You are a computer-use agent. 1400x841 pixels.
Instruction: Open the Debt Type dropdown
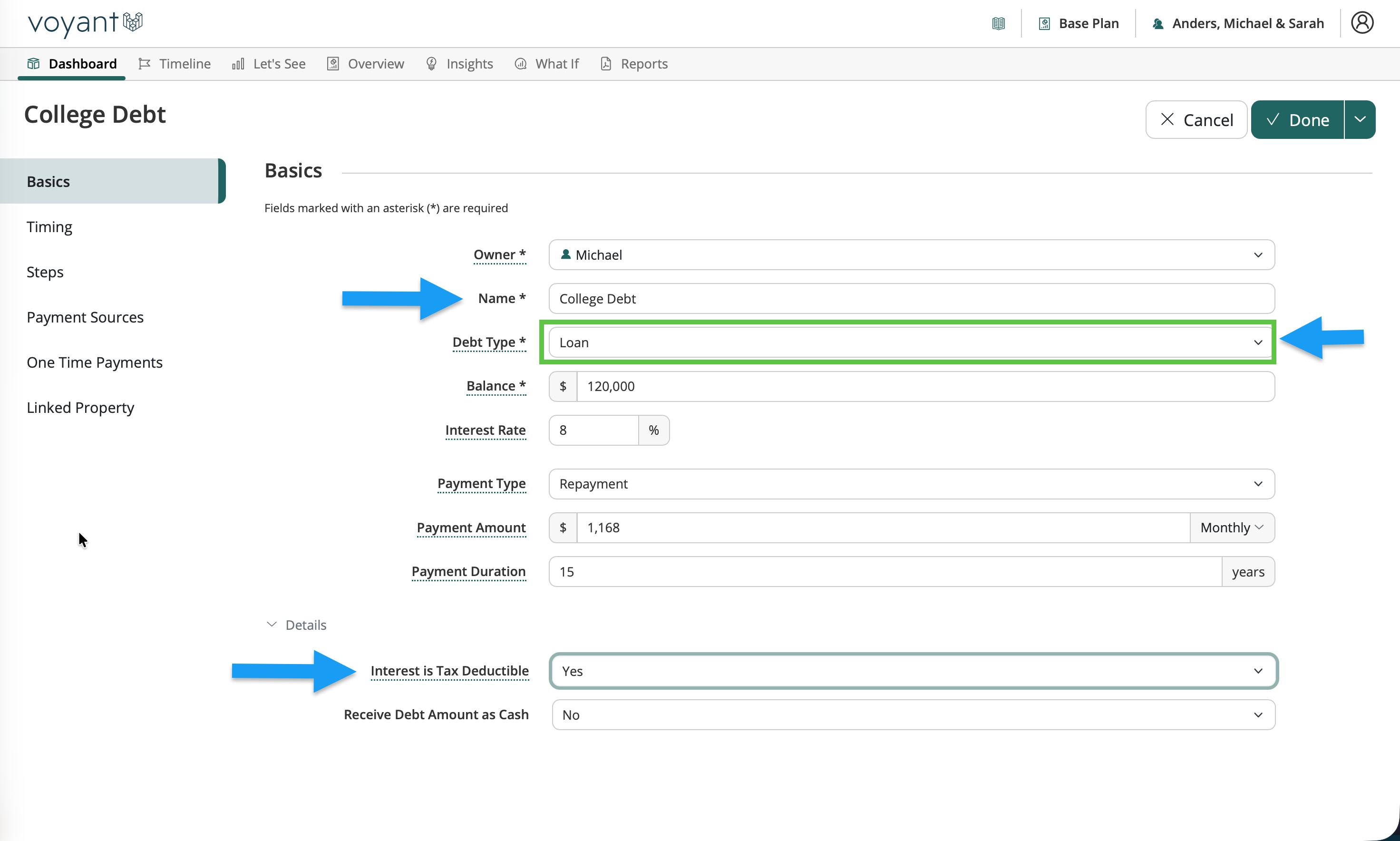pyautogui.click(x=912, y=342)
